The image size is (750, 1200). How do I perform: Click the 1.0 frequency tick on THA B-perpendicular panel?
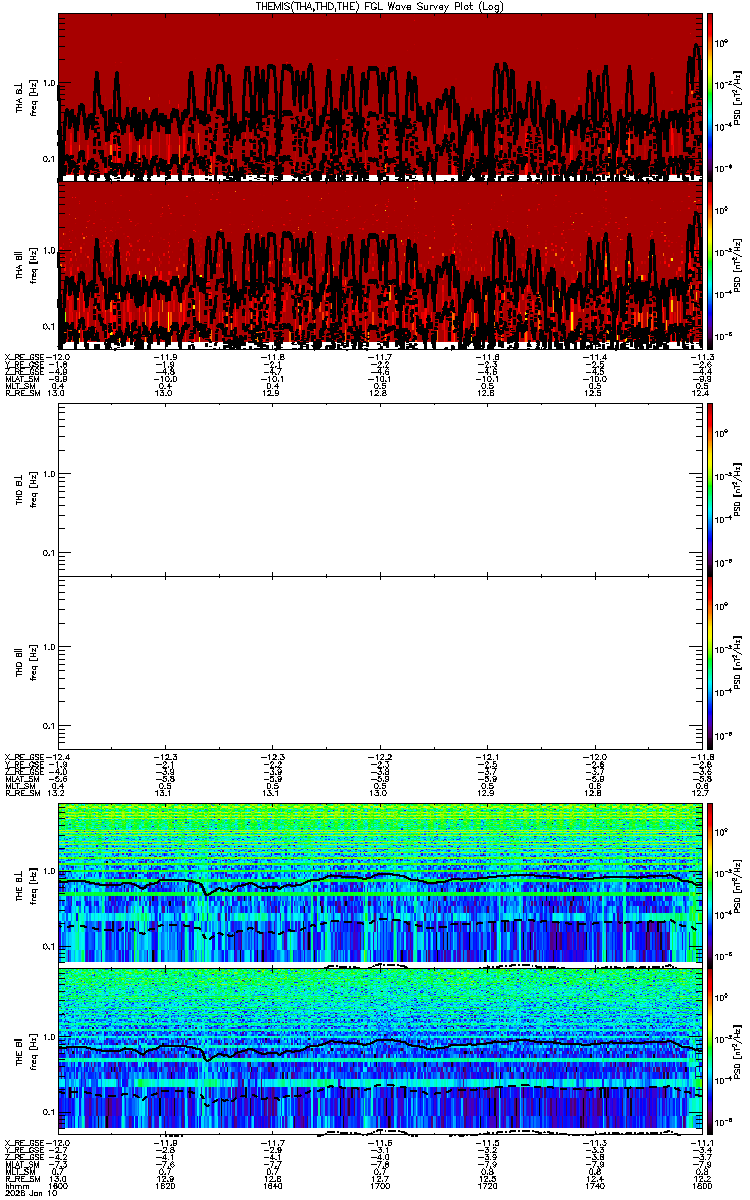(x=51, y=84)
